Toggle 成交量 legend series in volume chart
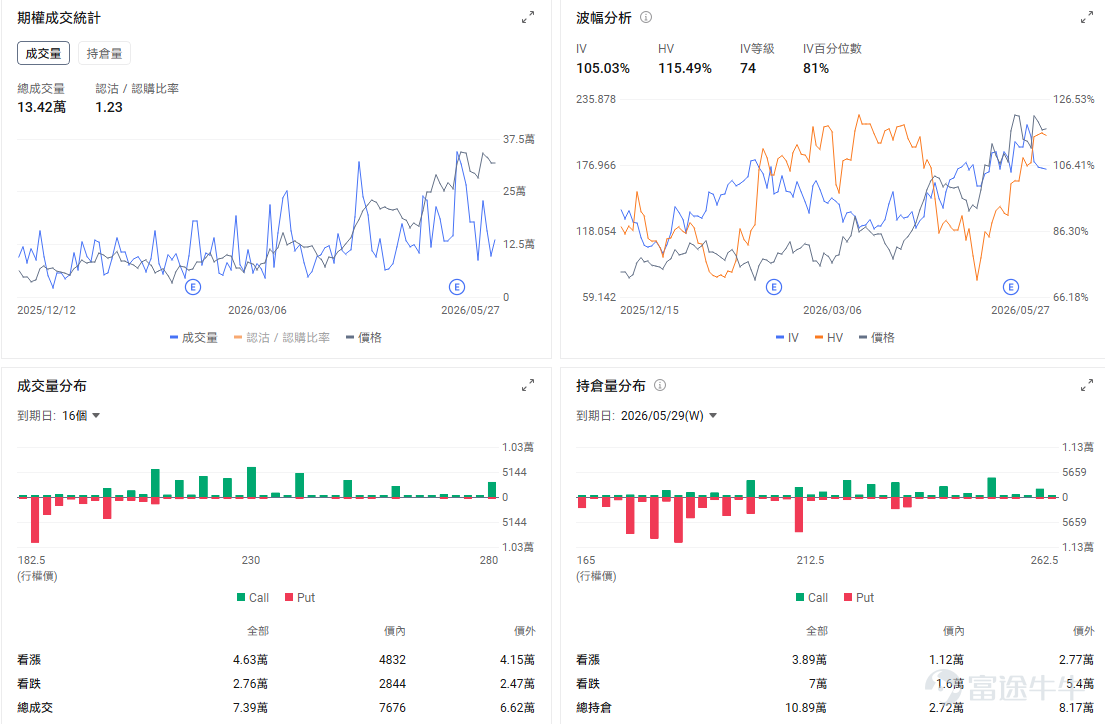The height and width of the screenshot is (724, 1105). tap(194, 338)
